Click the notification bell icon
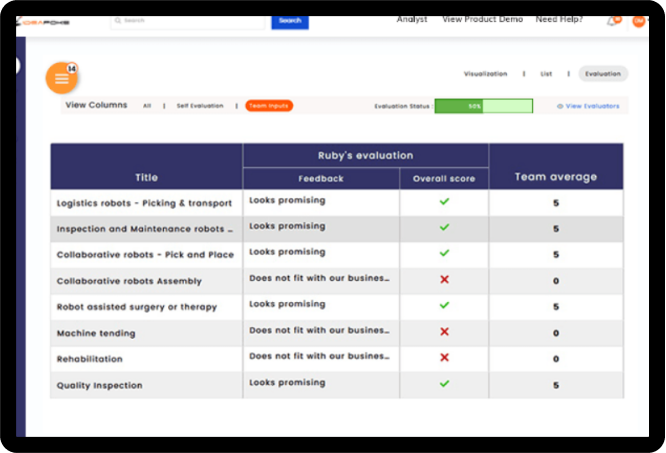This screenshot has height=453, width=666. pos(612,20)
